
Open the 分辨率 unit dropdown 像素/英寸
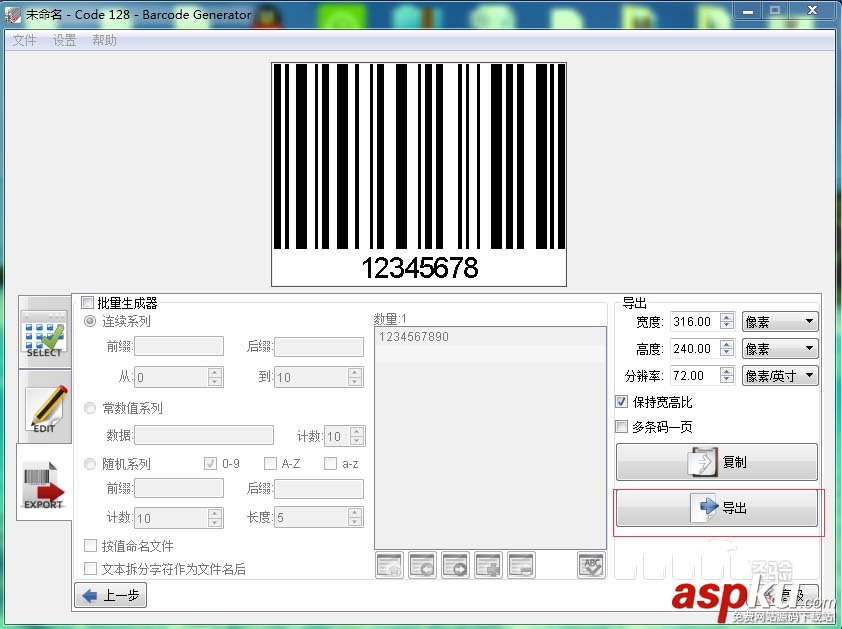(779, 375)
